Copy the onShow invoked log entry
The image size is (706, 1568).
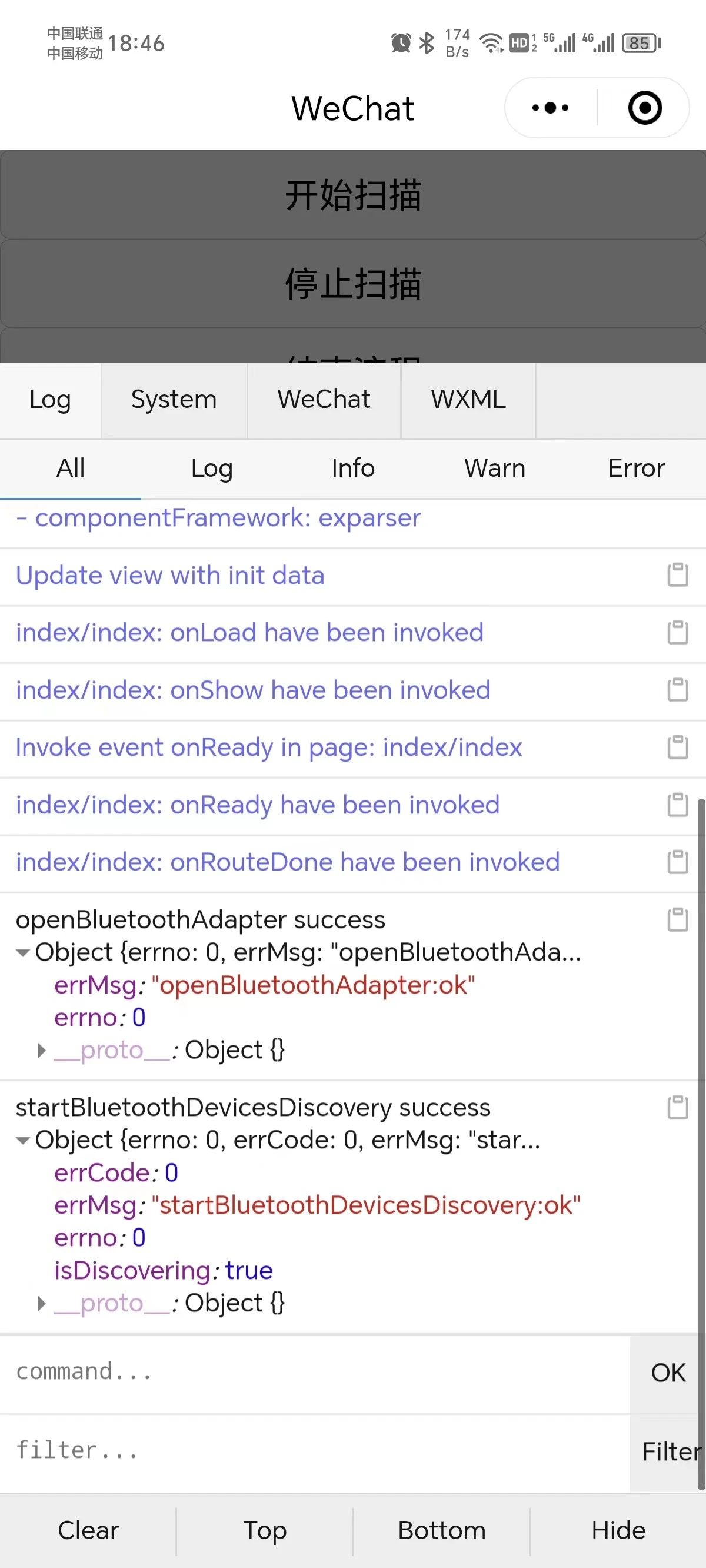677,690
